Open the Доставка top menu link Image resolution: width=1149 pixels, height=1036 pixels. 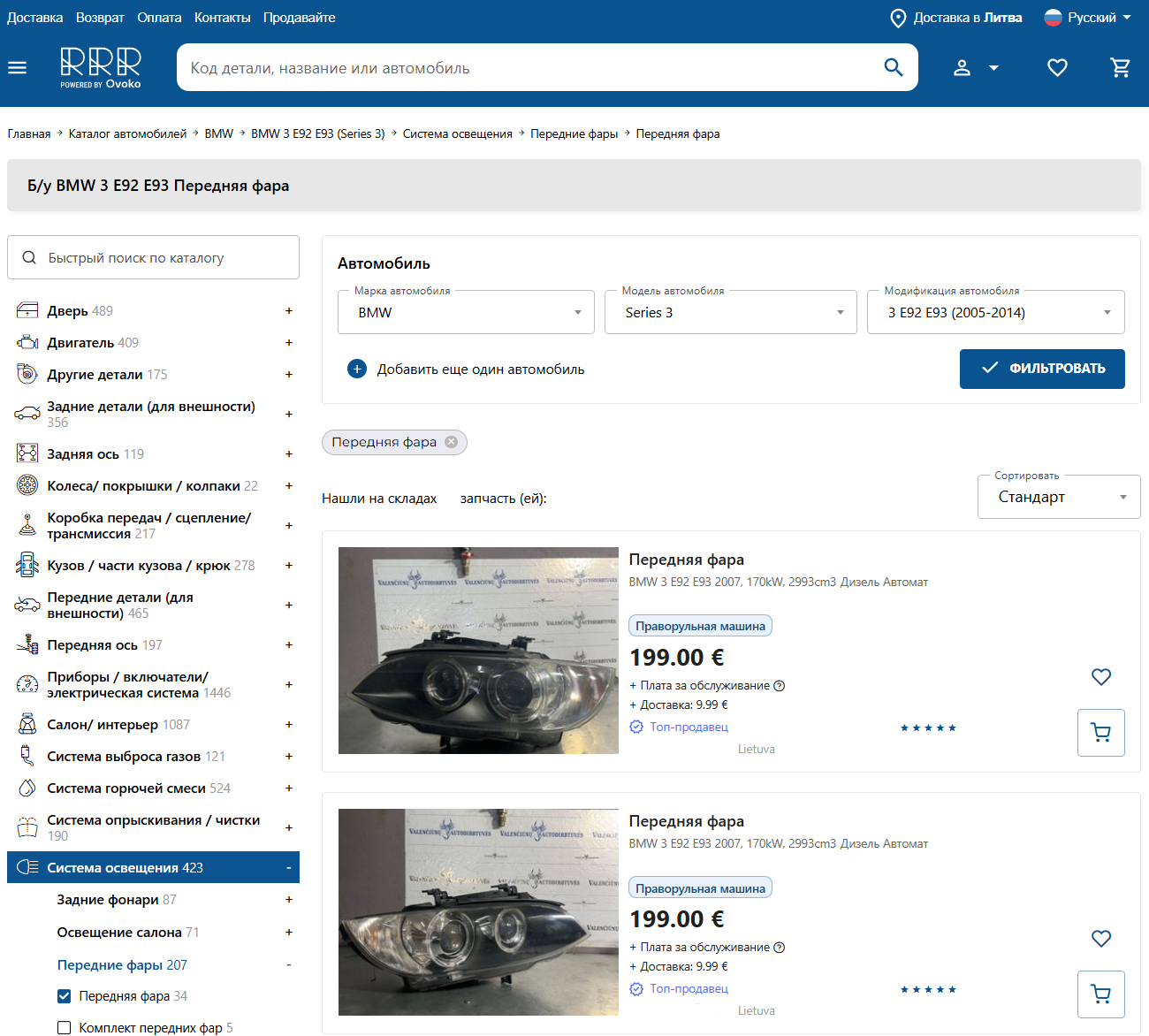coord(35,18)
